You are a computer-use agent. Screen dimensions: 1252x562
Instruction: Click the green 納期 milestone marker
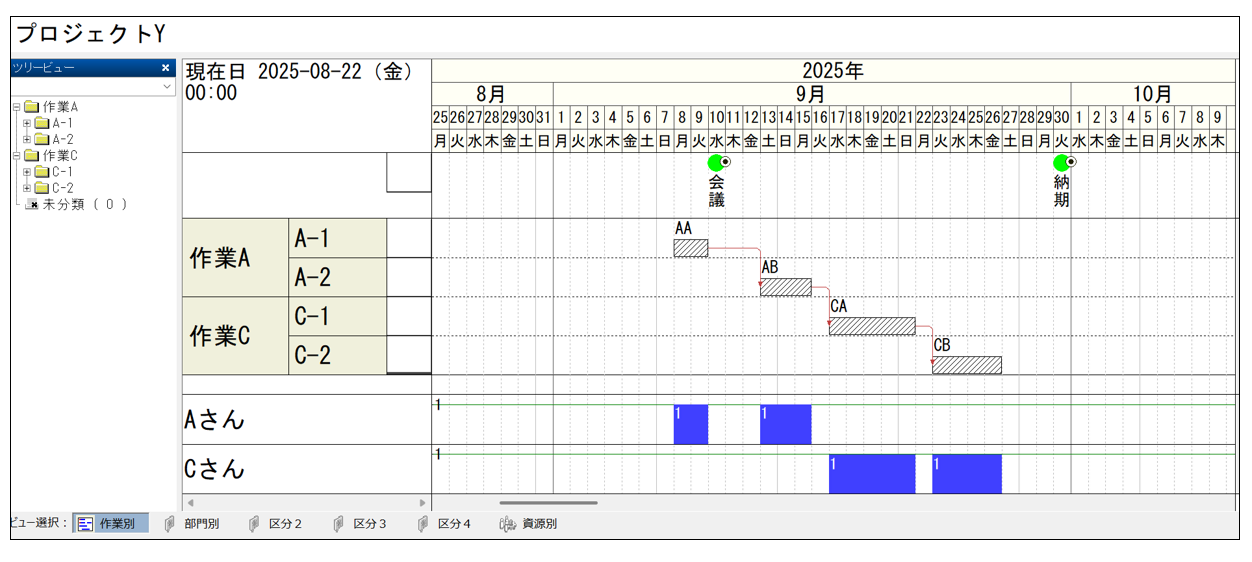point(1061,163)
